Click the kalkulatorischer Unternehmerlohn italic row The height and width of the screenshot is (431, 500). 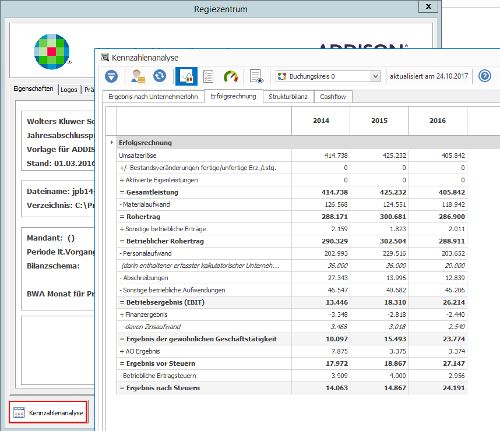pos(201,266)
